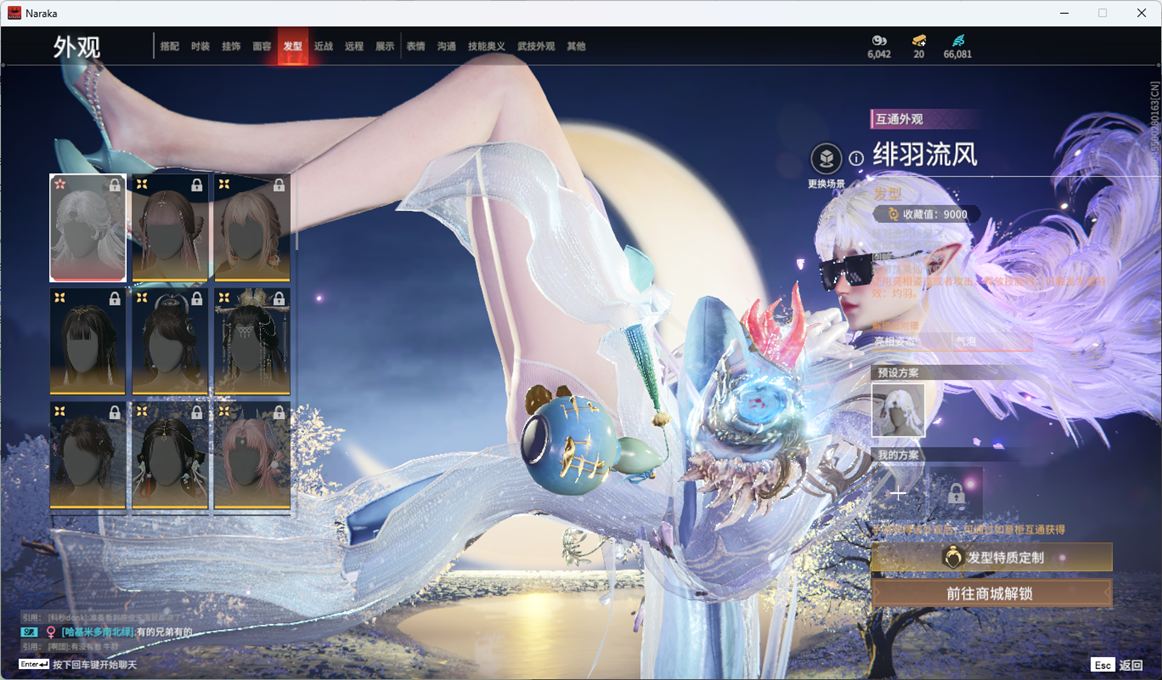Open the 搭配 tab

pyautogui.click(x=170, y=46)
